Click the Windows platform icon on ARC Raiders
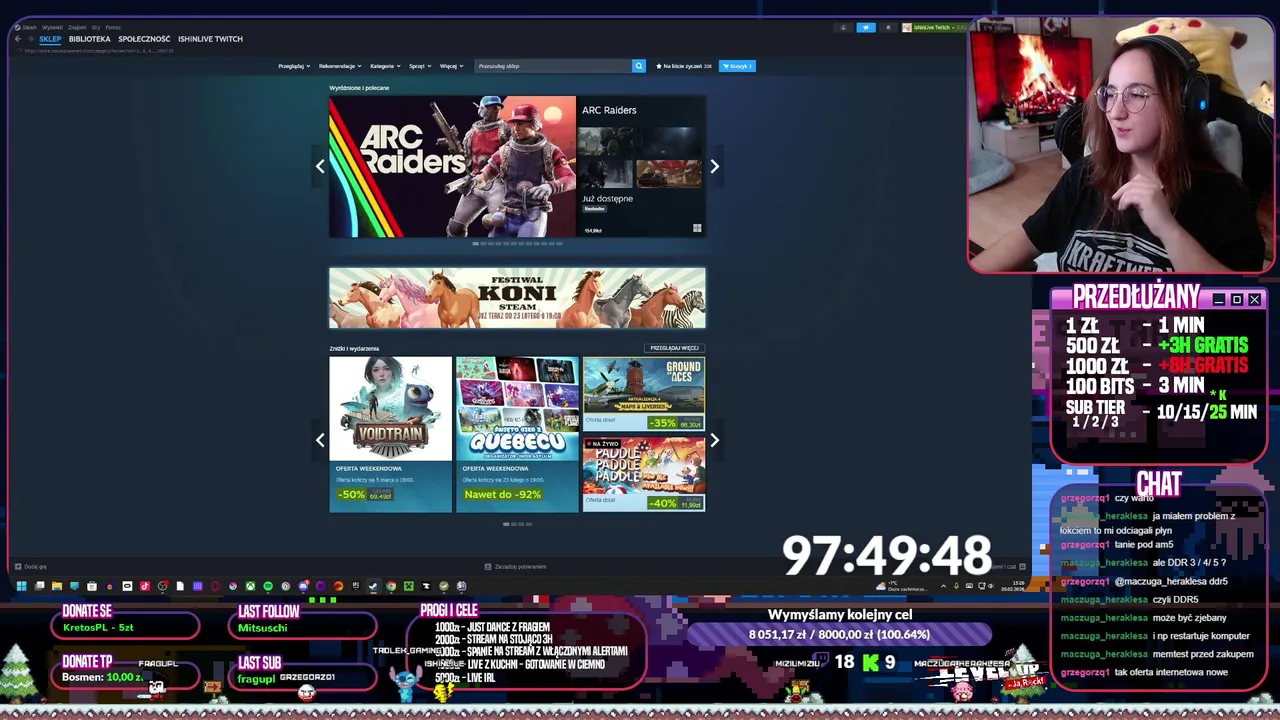Viewport: 1280px width, 720px height. 696,229
